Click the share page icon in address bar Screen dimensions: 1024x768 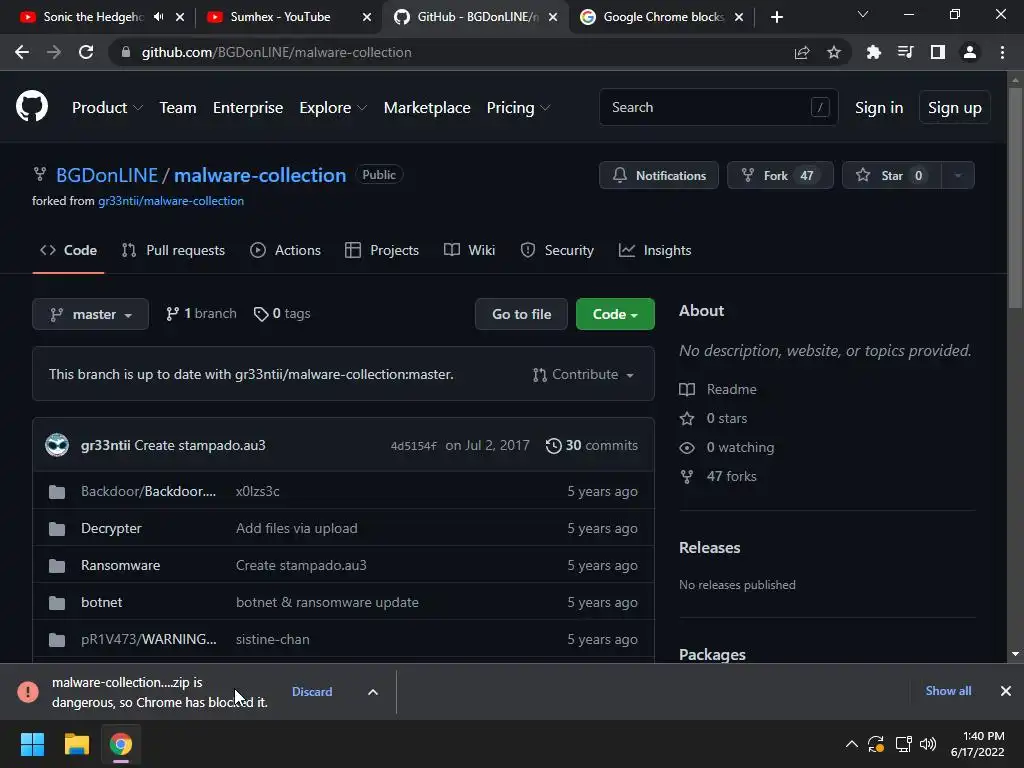pos(802,52)
